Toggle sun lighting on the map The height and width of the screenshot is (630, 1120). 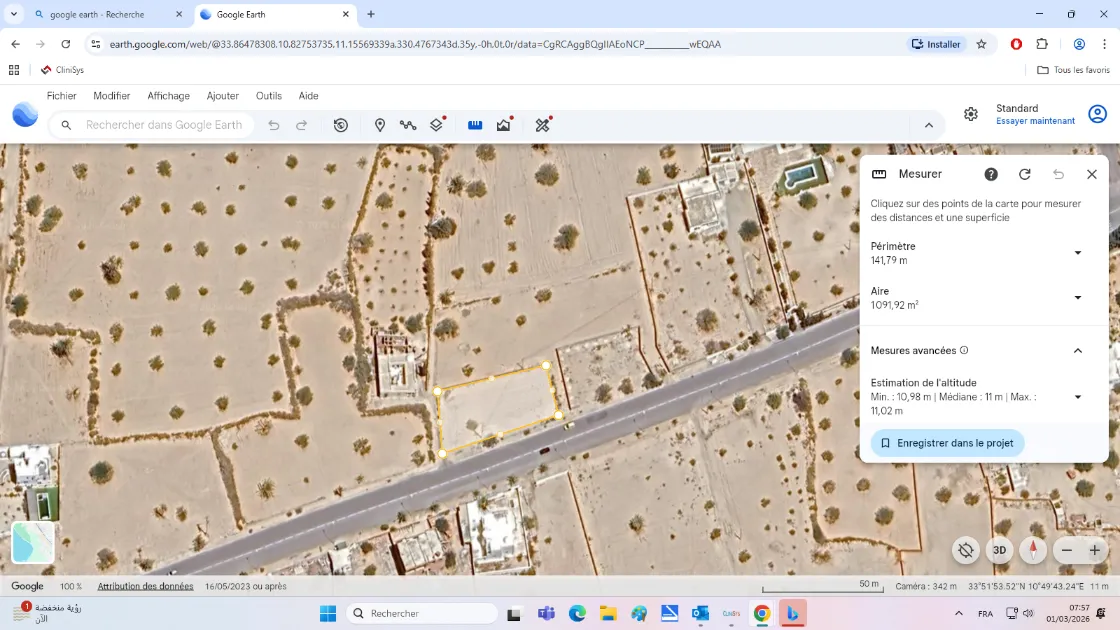point(965,550)
